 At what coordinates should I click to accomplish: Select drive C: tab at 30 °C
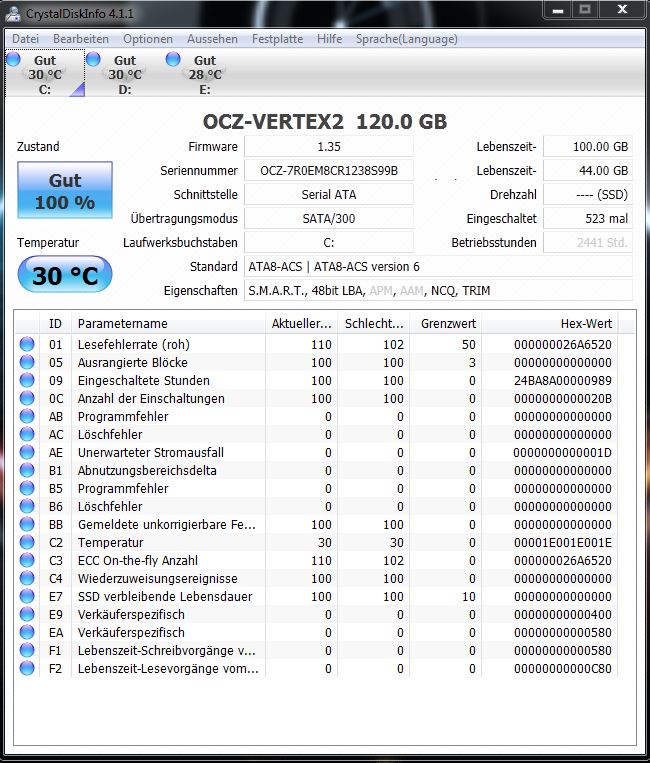[x=45, y=74]
